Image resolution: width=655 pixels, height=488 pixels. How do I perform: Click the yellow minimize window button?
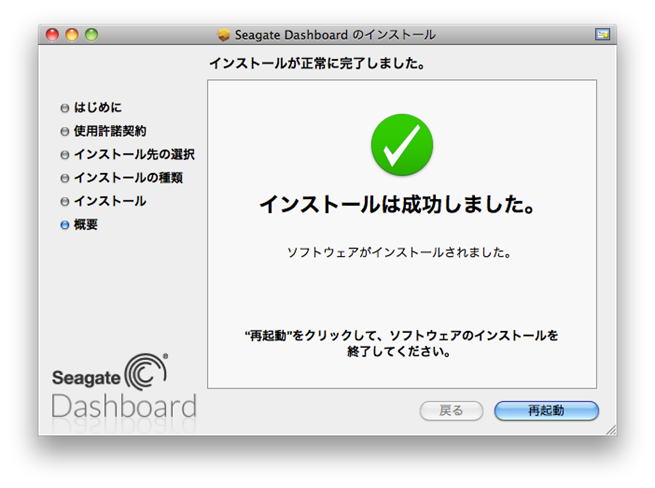point(72,34)
